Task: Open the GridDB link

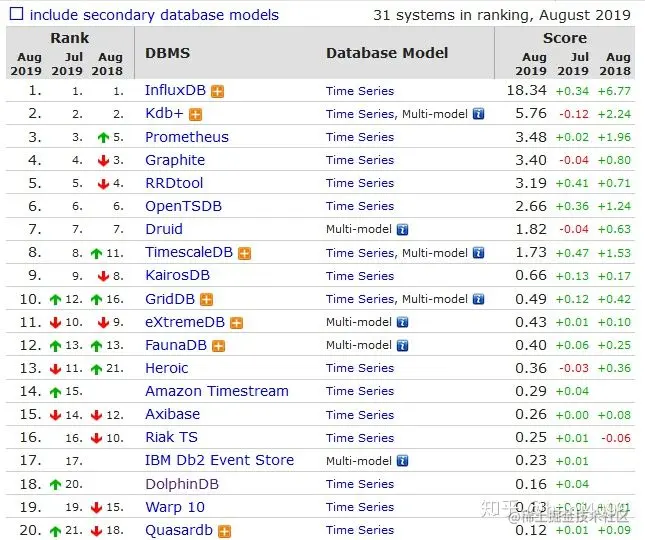Action: (x=170, y=299)
